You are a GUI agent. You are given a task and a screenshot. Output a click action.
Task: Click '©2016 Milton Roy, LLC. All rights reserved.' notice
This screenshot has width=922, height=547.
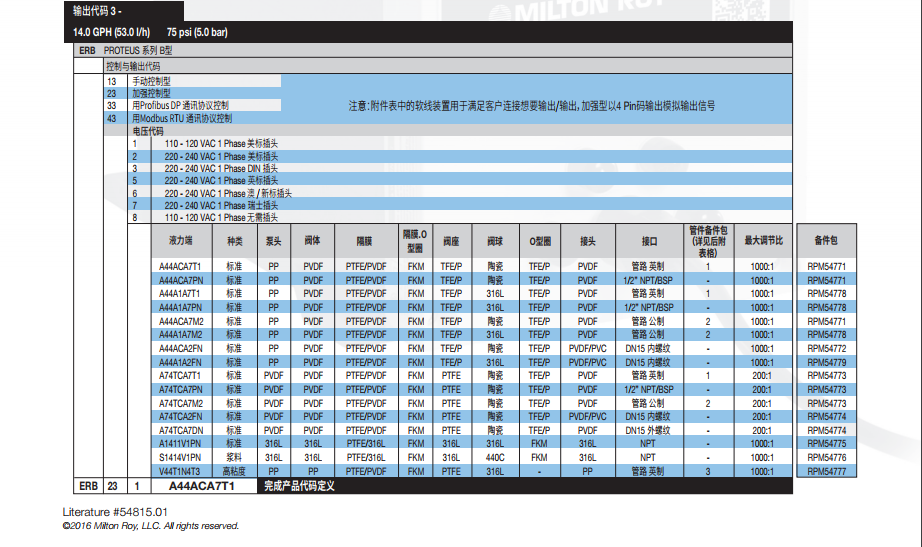pos(151,526)
